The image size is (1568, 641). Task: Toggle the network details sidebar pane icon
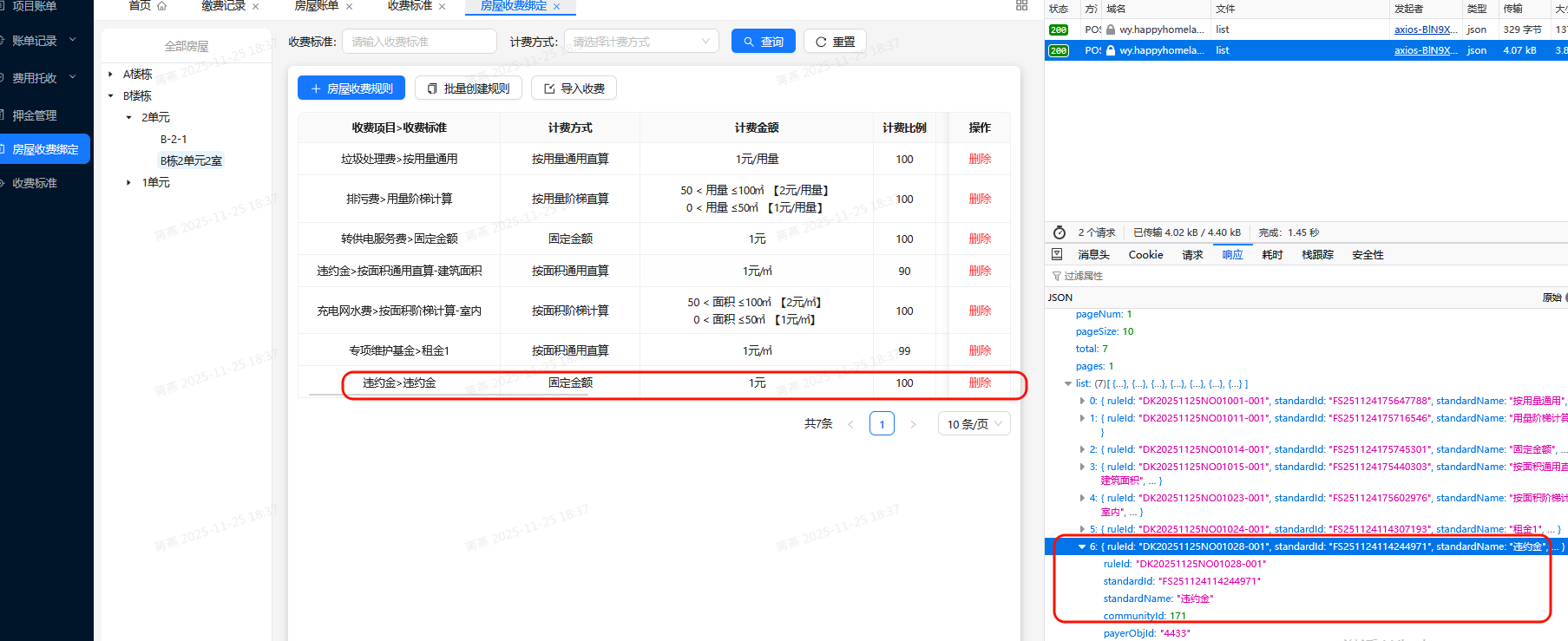pyautogui.click(x=1057, y=254)
